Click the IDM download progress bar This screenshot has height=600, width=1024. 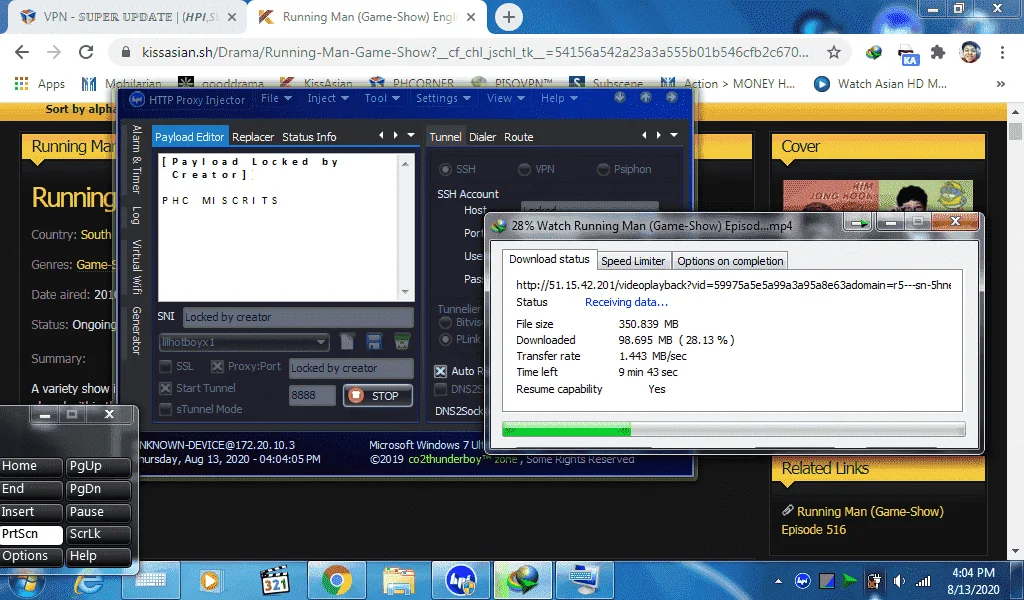(x=733, y=430)
